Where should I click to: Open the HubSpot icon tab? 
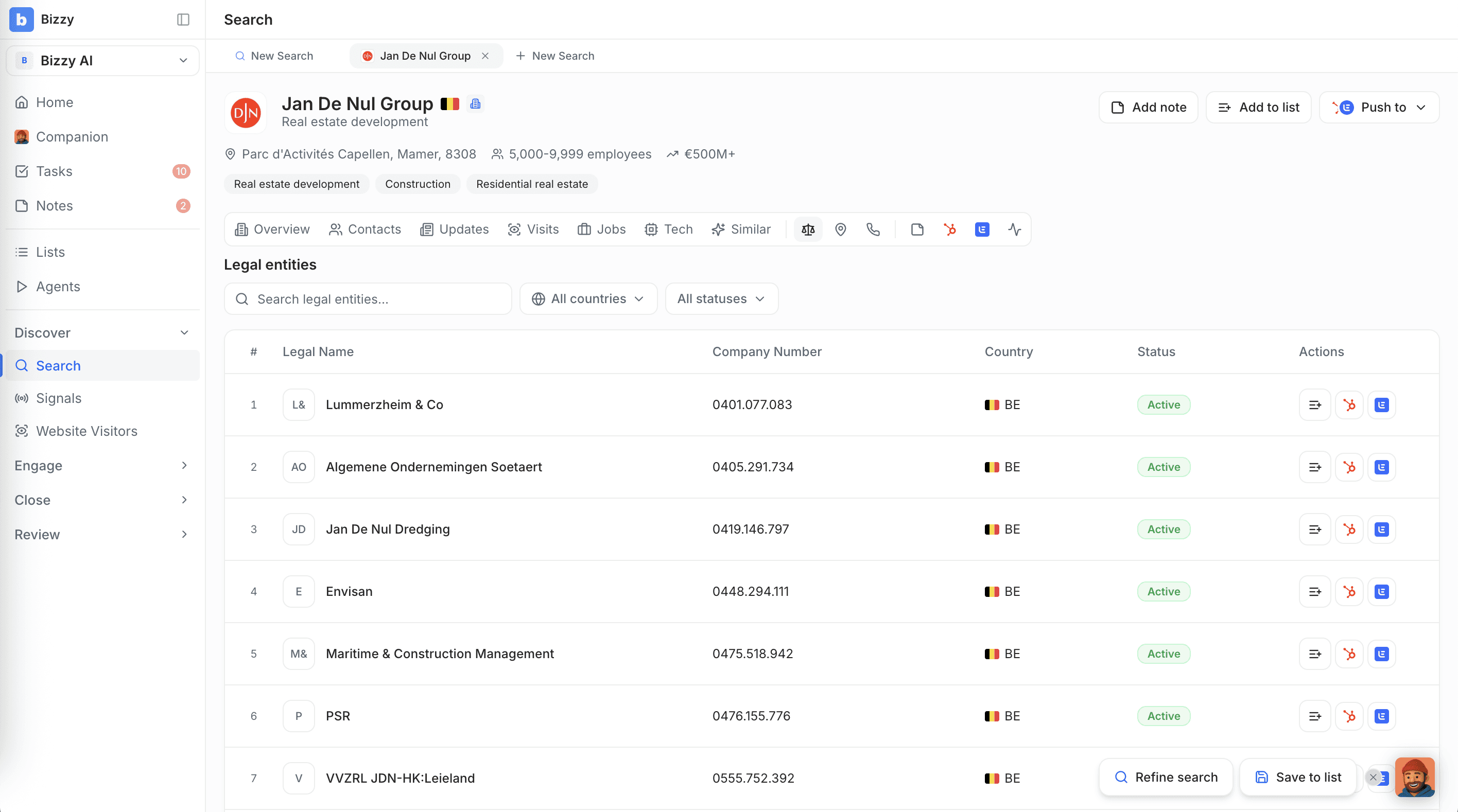(950, 229)
